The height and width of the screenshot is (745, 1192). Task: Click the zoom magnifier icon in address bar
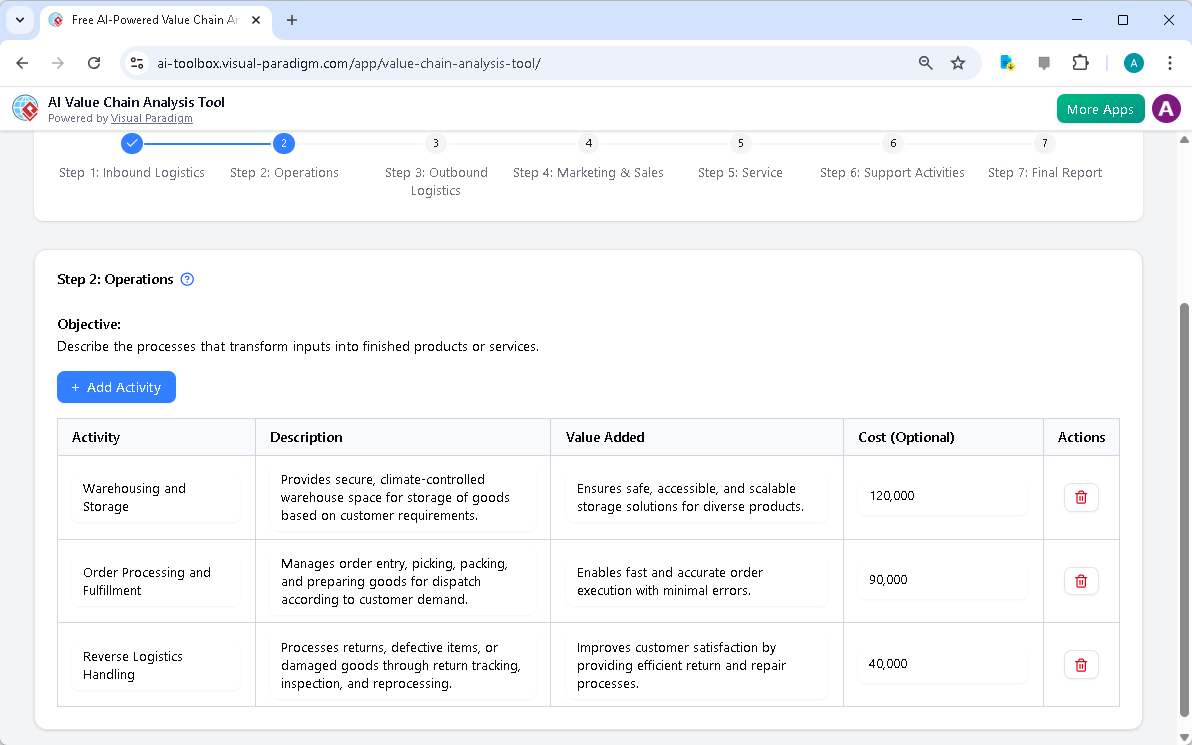[x=925, y=62]
